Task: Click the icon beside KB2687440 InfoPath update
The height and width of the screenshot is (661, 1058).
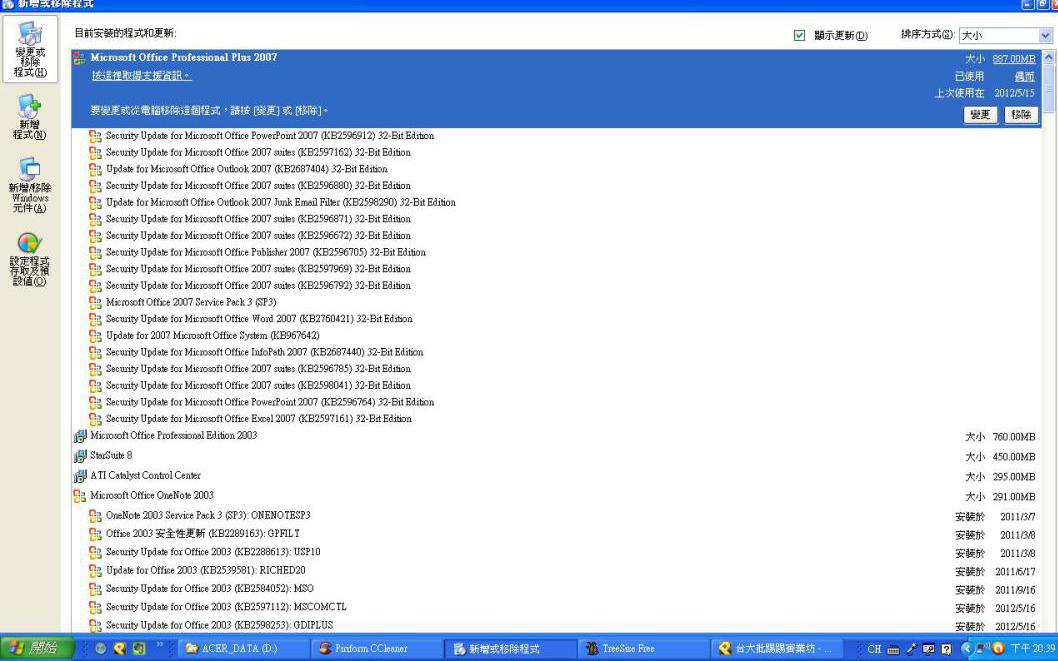Action: pyautogui.click(x=95, y=353)
